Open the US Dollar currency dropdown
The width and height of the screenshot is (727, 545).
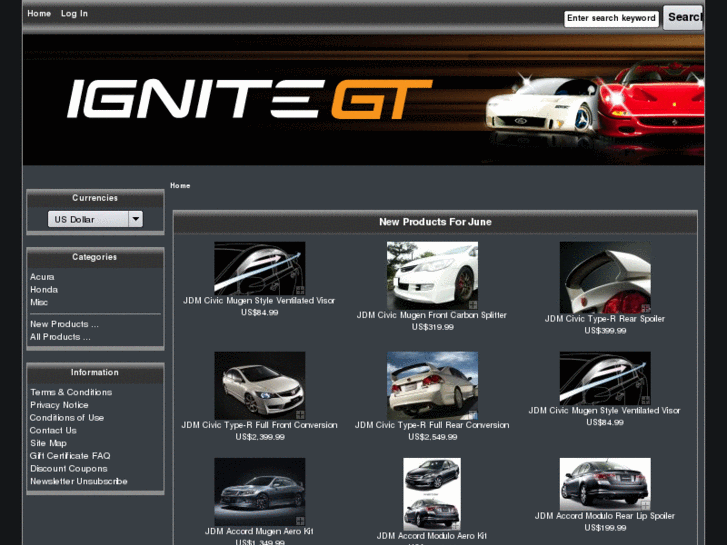(x=95, y=219)
